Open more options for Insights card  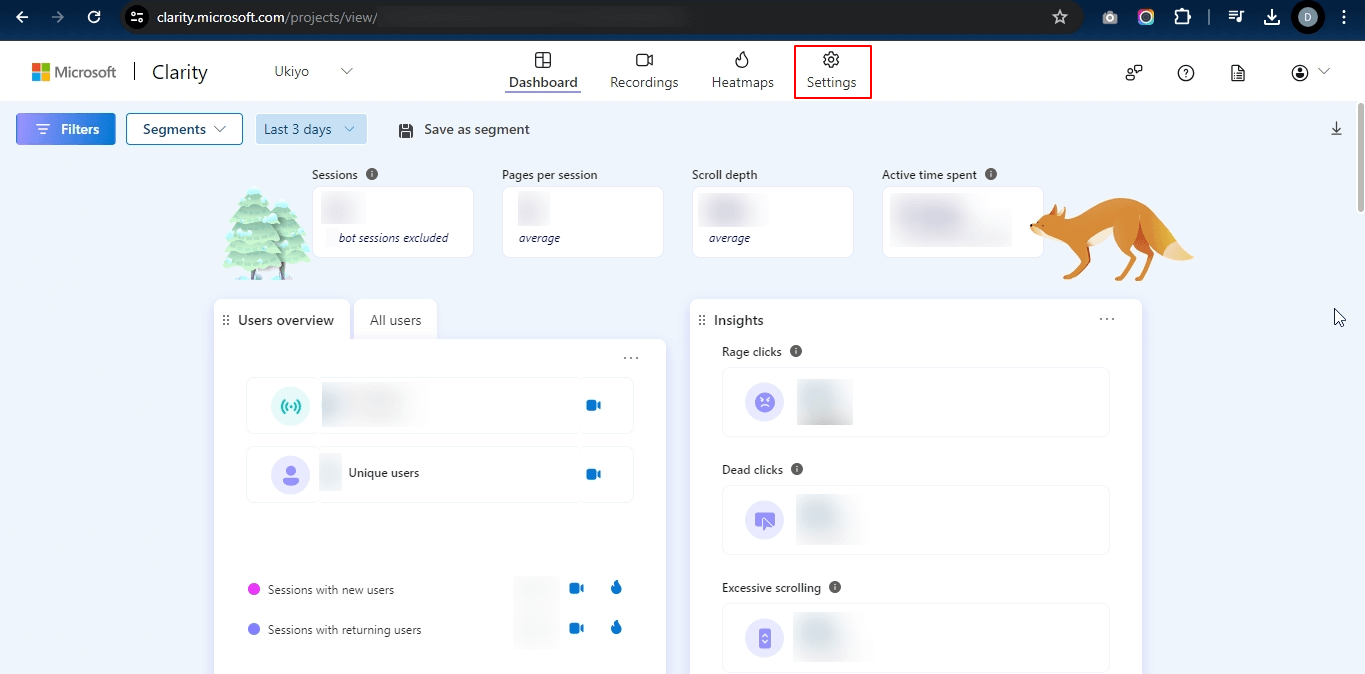[x=1107, y=319]
